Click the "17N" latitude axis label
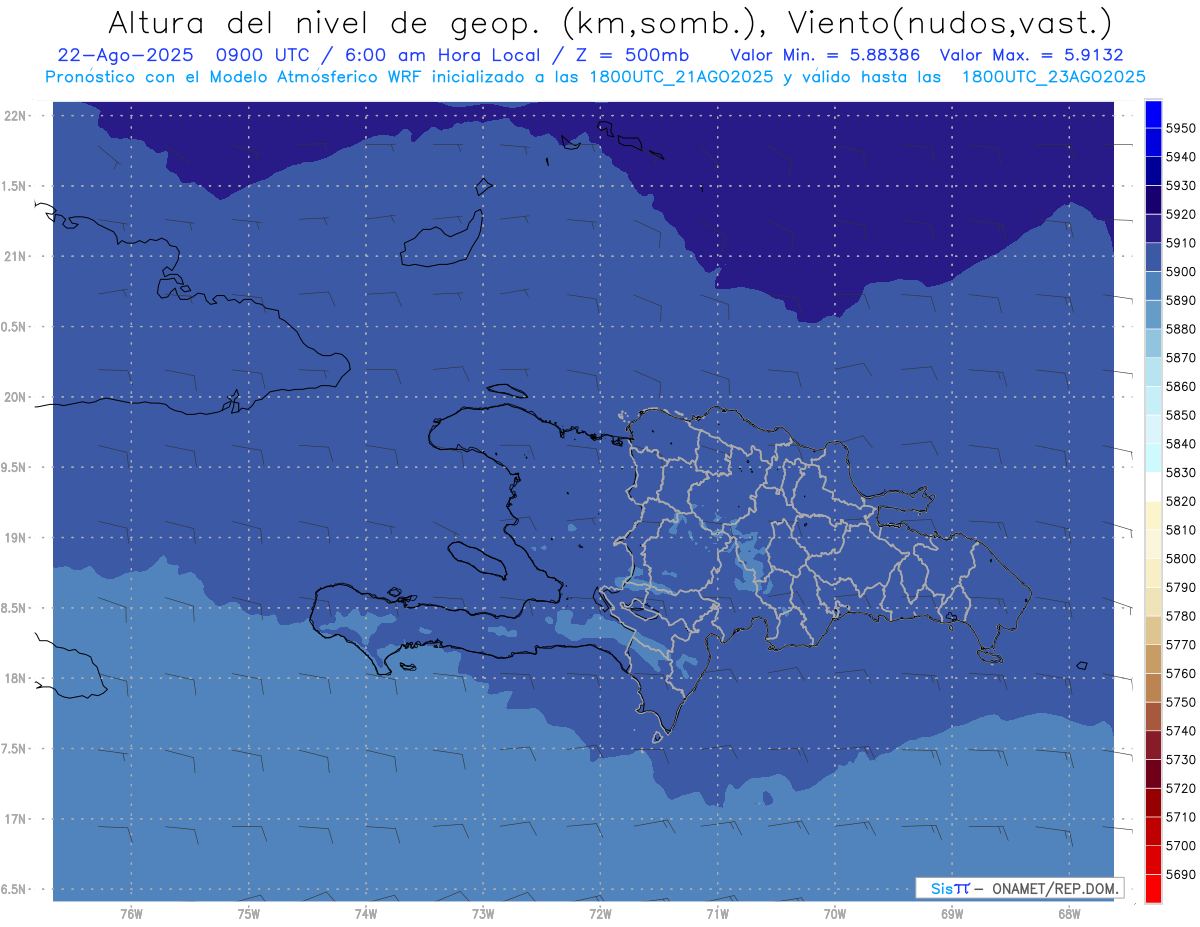The height and width of the screenshot is (927, 1200). (x=14, y=819)
